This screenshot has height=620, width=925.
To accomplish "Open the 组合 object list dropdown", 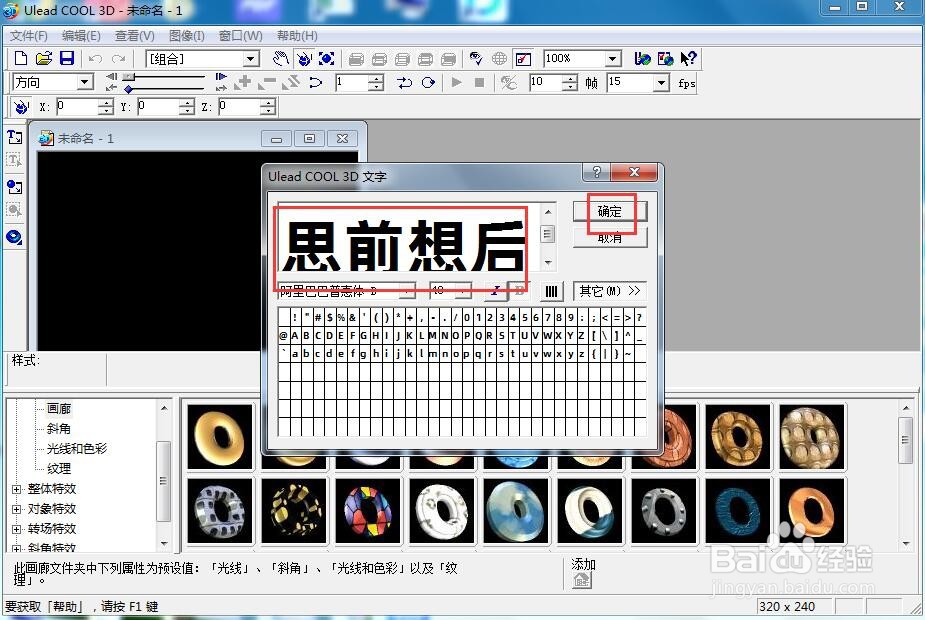I will coord(251,59).
